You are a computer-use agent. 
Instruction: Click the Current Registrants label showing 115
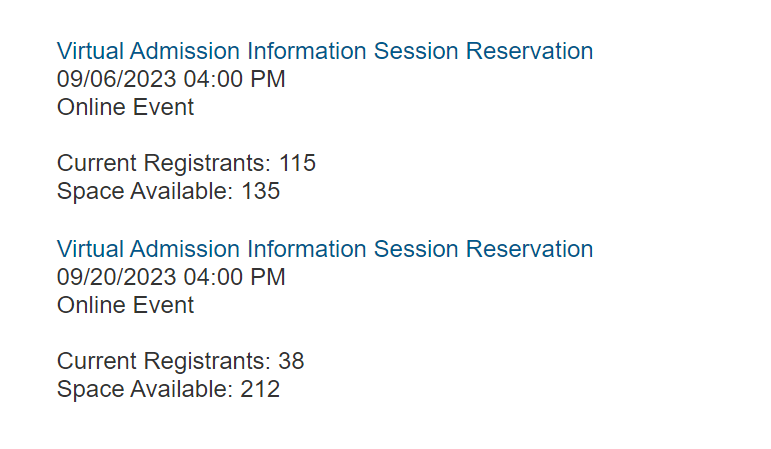tap(164, 164)
